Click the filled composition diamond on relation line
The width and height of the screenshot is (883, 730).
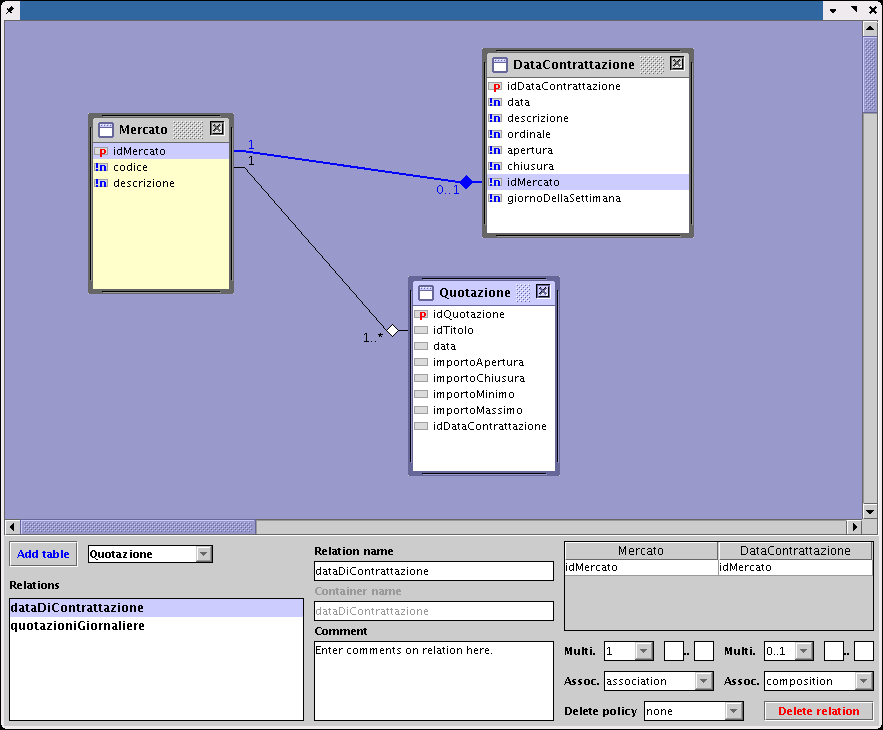point(466,182)
